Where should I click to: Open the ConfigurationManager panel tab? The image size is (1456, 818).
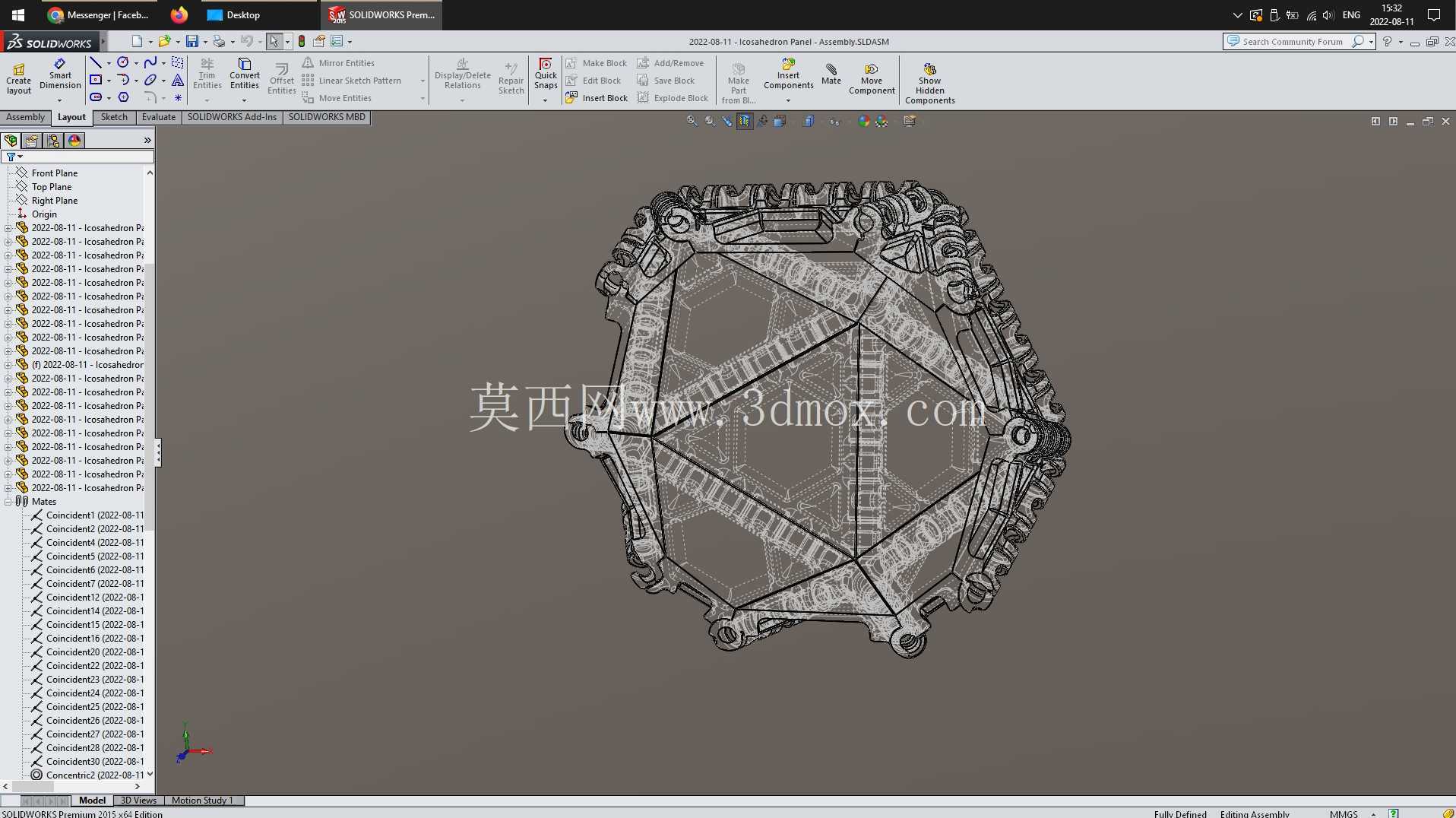tap(53, 141)
